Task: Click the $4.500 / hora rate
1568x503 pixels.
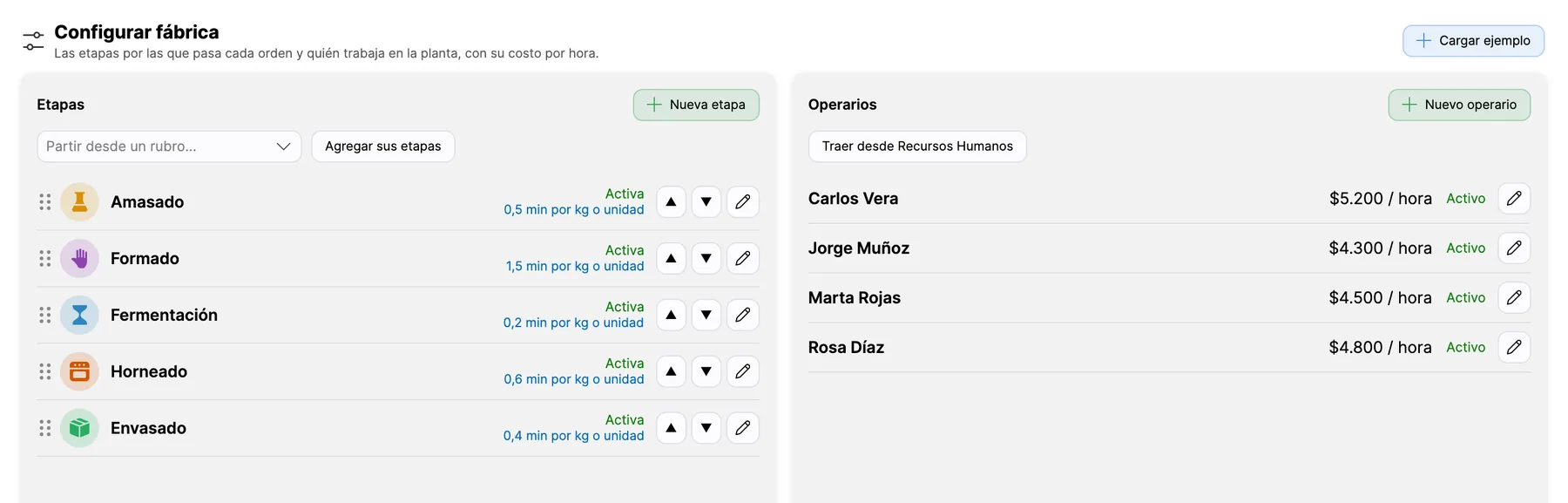Action: [1381, 298]
